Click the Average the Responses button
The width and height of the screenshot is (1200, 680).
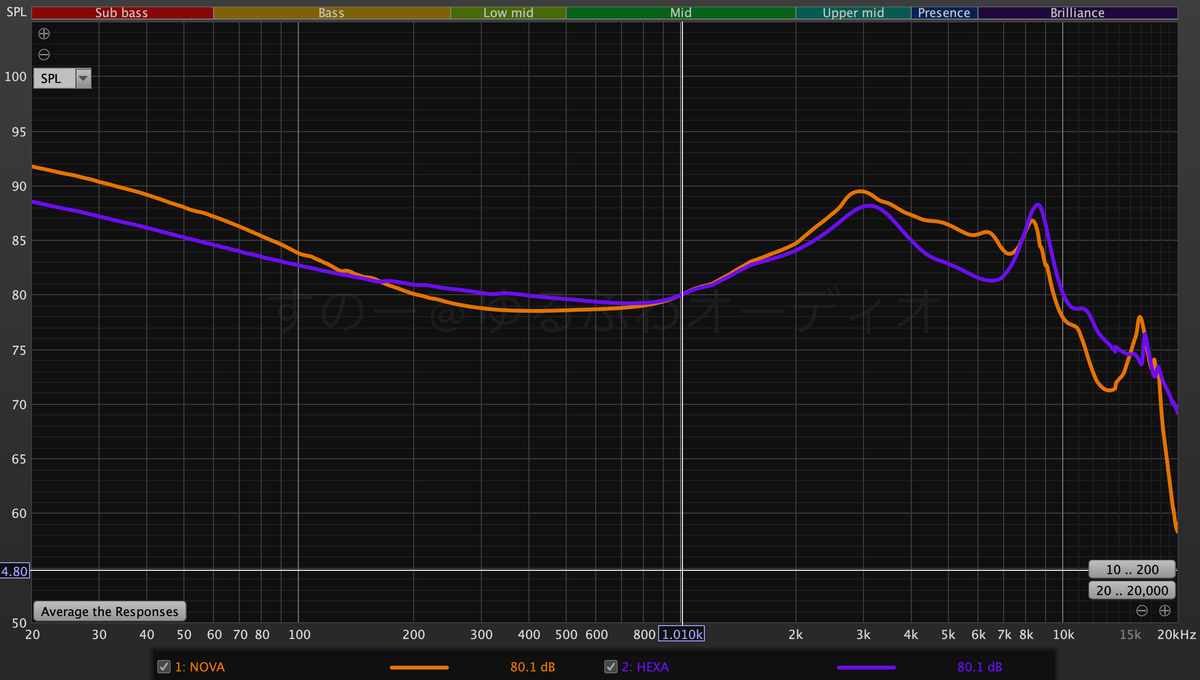pyautogui.click(x=110, y=611)
